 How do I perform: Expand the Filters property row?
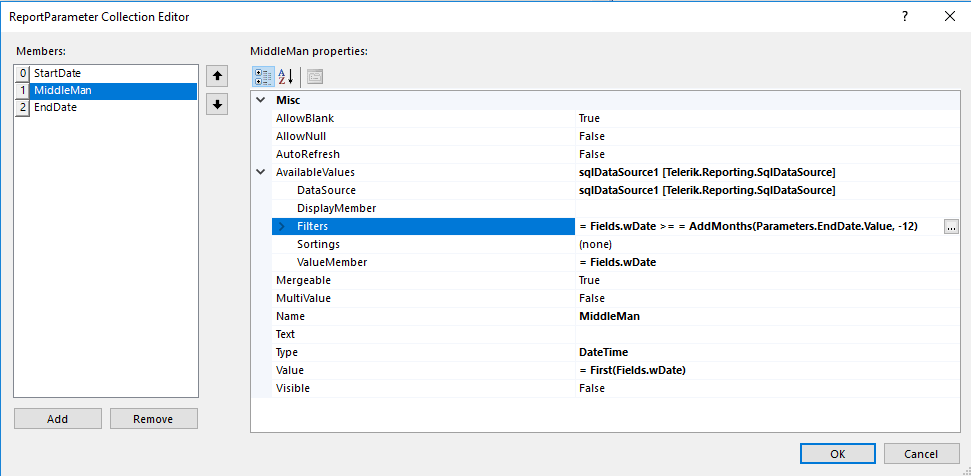281,227
